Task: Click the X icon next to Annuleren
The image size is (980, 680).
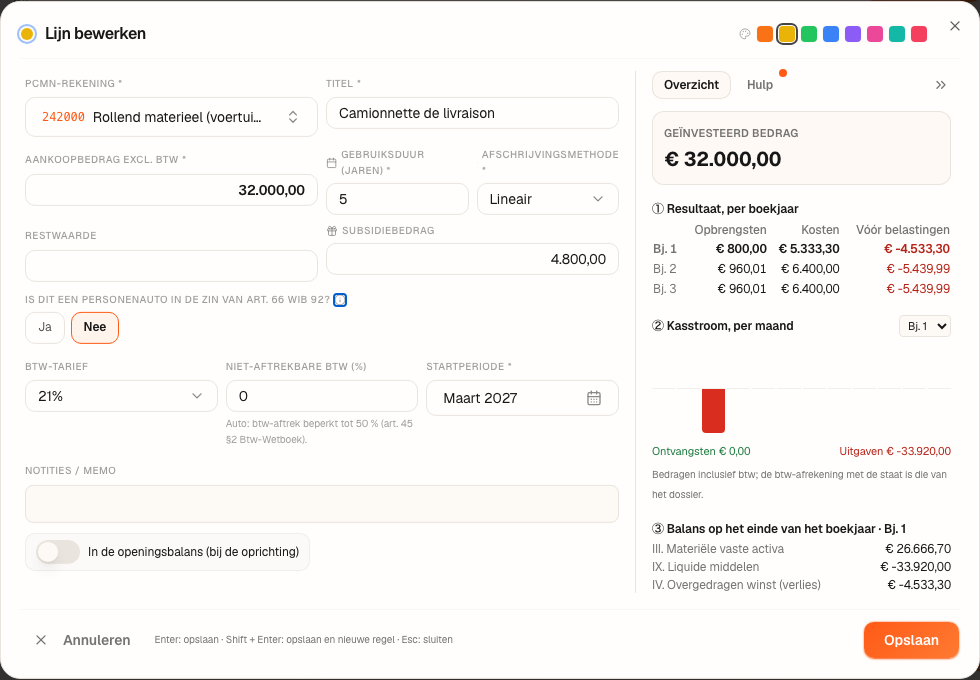Action: (x=41, y=640)
